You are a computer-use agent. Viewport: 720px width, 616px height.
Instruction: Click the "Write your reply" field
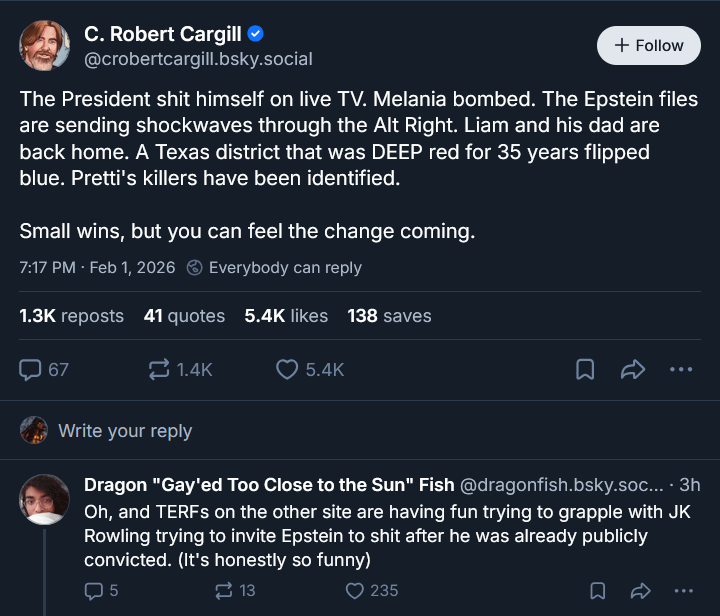125,431
